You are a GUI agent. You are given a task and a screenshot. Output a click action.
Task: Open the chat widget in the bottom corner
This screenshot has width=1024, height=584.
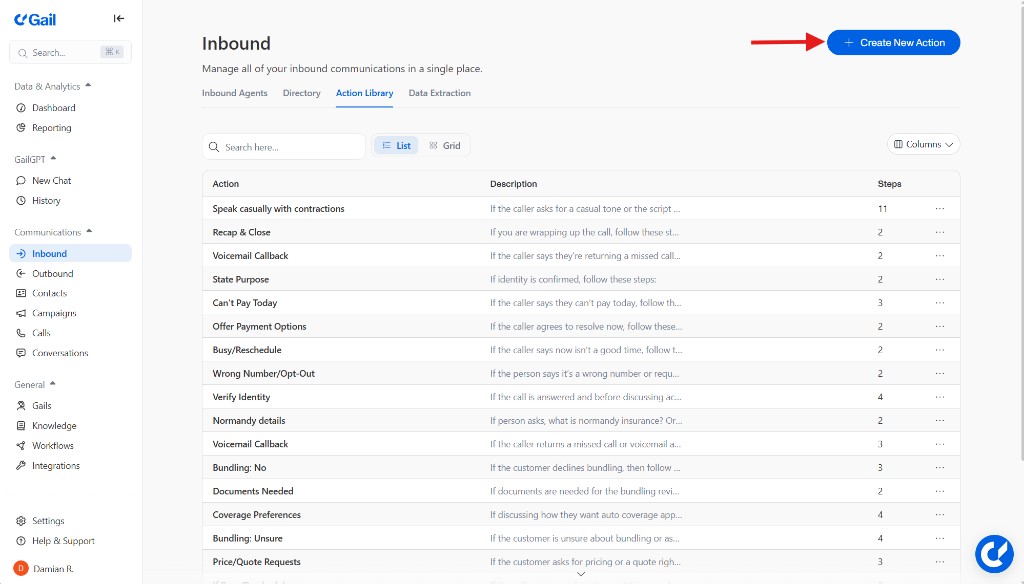click(994, 553)
